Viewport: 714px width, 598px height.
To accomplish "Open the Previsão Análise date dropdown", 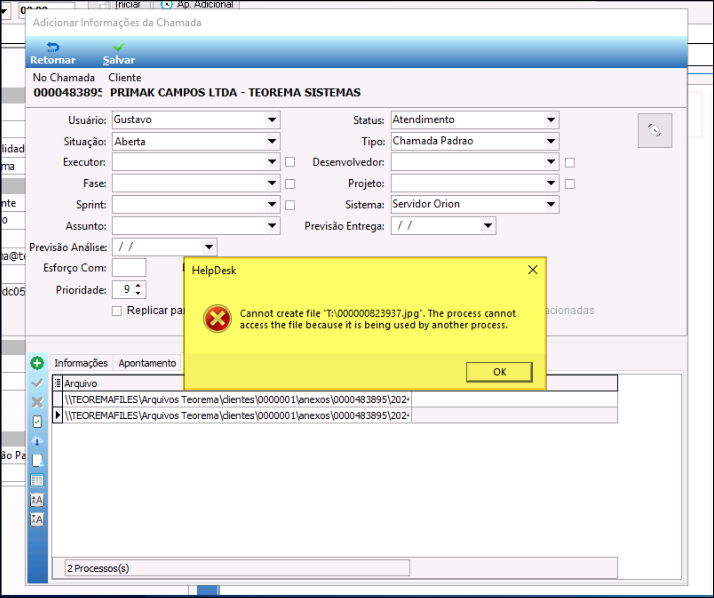I will [x=209, y=247].
